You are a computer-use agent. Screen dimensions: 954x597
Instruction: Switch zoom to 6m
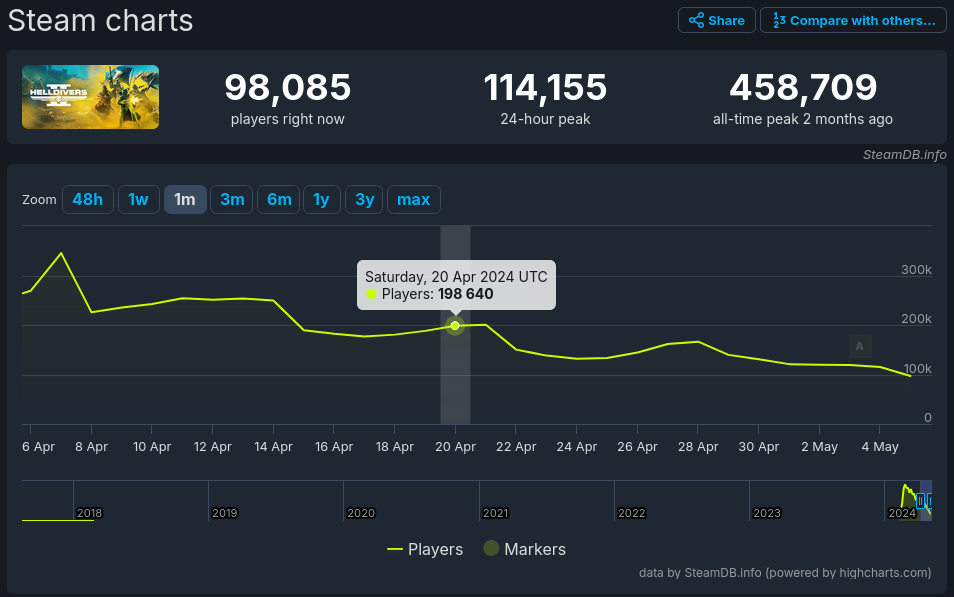pyautogui.click(x=279, y=200)
